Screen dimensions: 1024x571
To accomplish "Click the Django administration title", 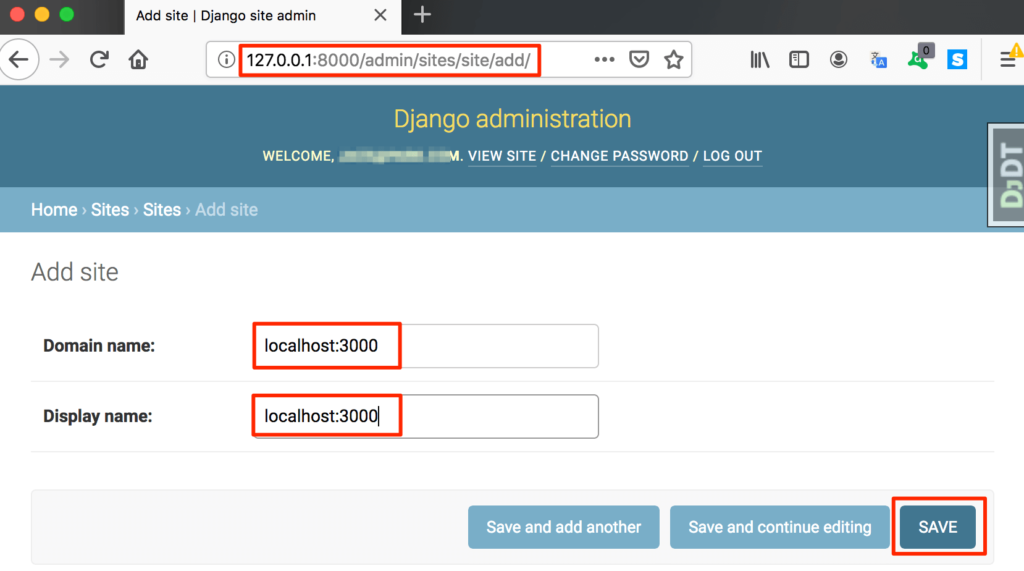I will click(513, 119).
